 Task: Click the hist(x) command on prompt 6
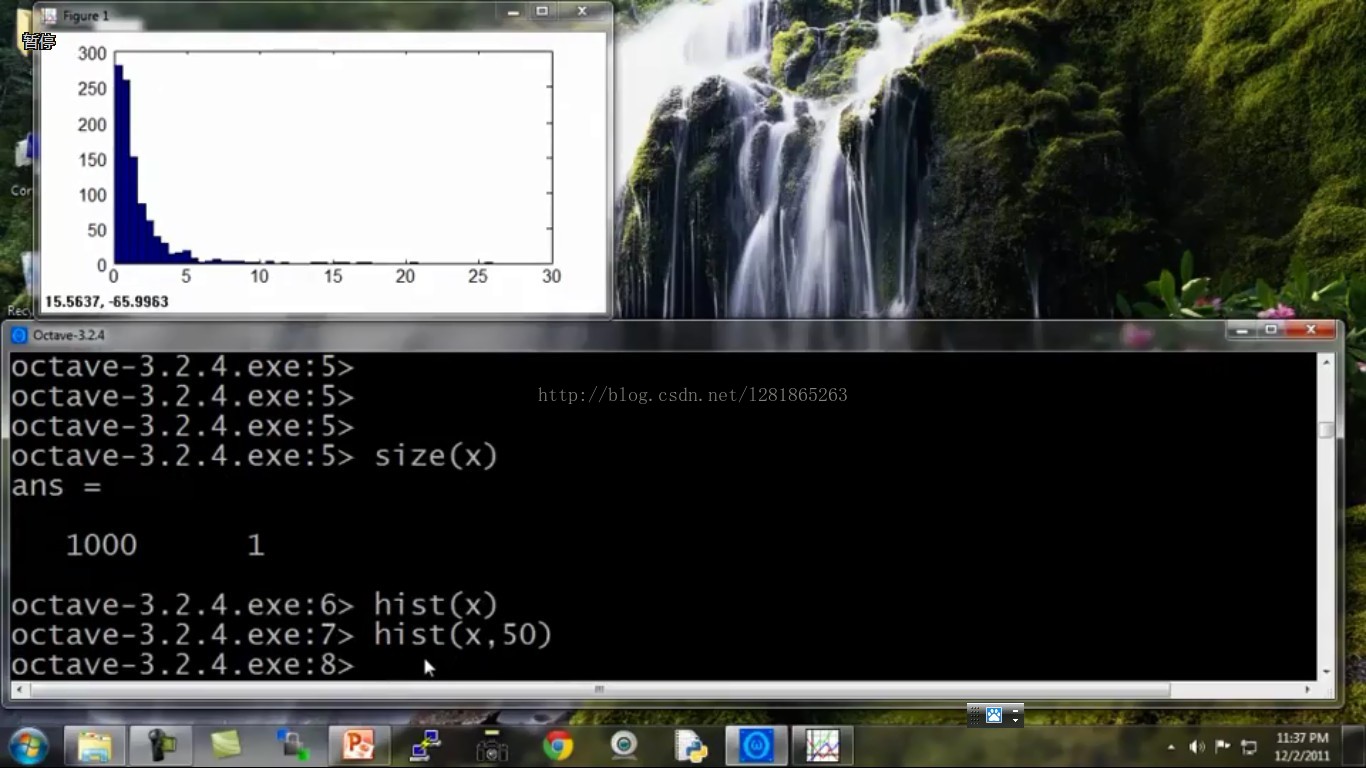[x=436, y=605]
